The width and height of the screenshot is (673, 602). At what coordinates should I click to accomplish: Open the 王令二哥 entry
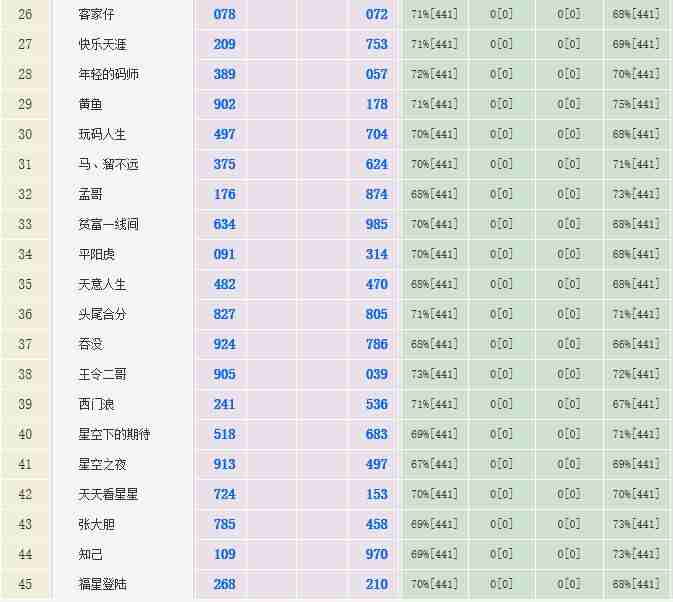pyautogui.click(x=103, y=375)
